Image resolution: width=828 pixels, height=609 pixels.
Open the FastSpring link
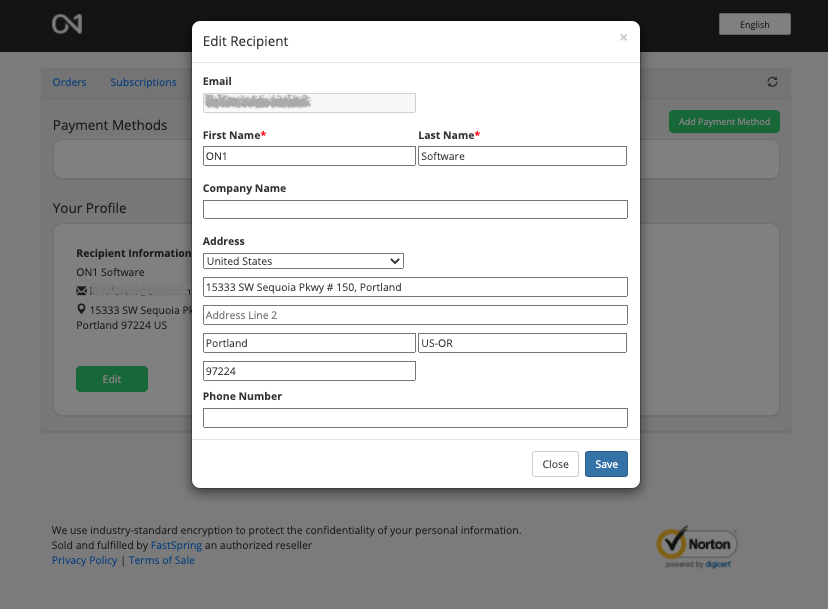coord(176,545)
